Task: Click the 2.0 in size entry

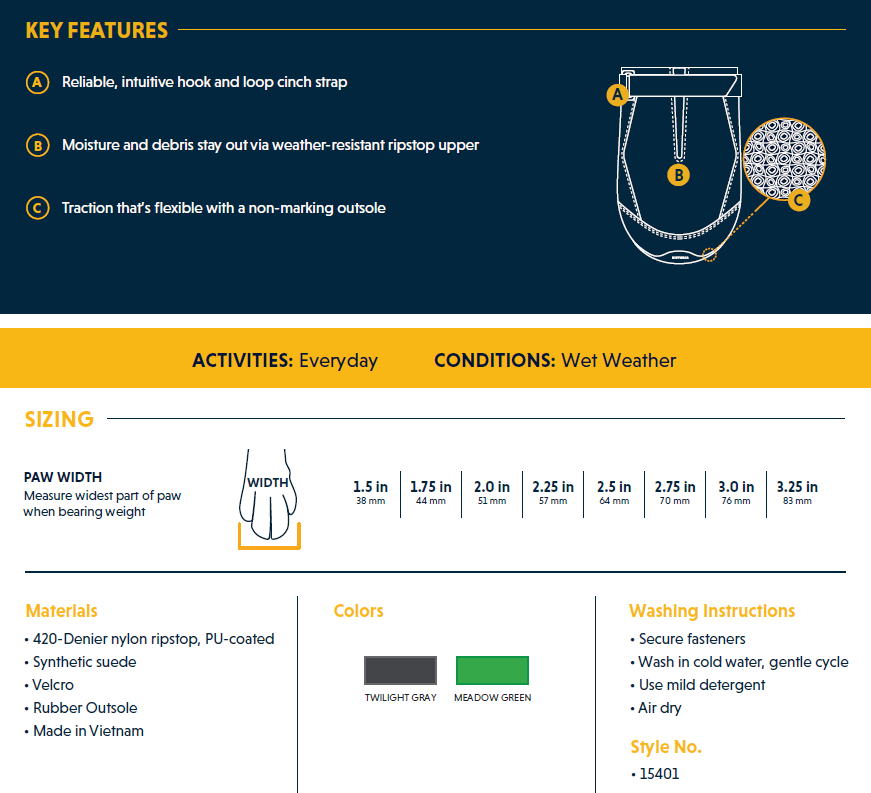Action: pyautogui.click(x=492, y=493)
